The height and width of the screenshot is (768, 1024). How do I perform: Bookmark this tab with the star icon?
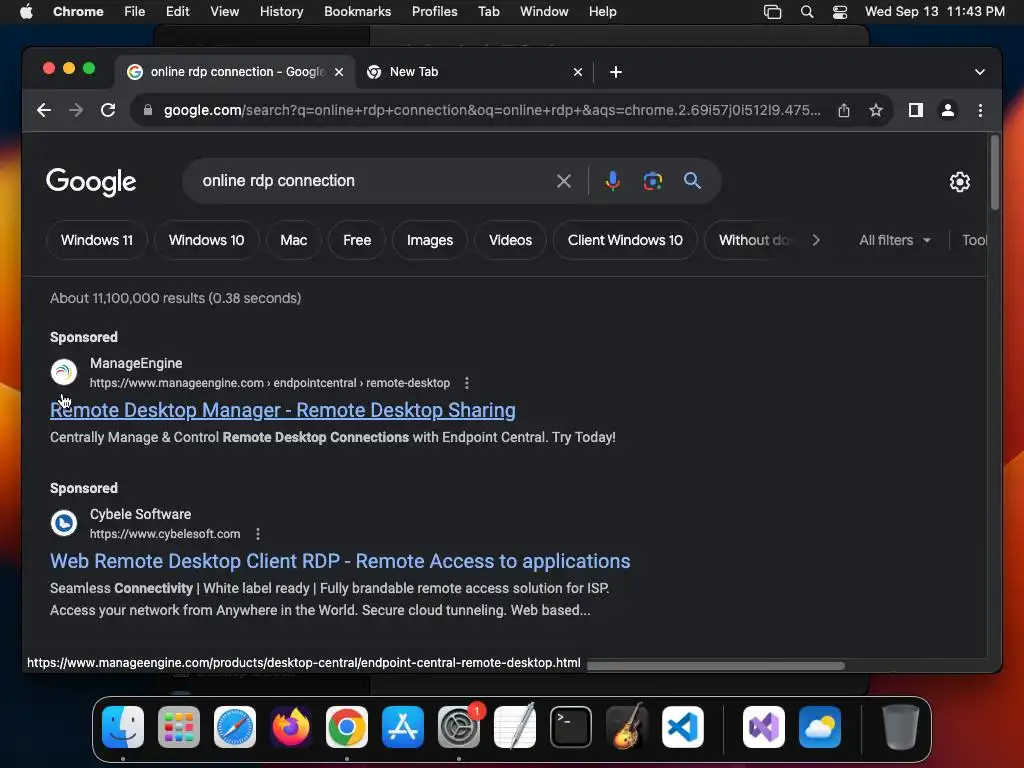(x=876, y=110)
